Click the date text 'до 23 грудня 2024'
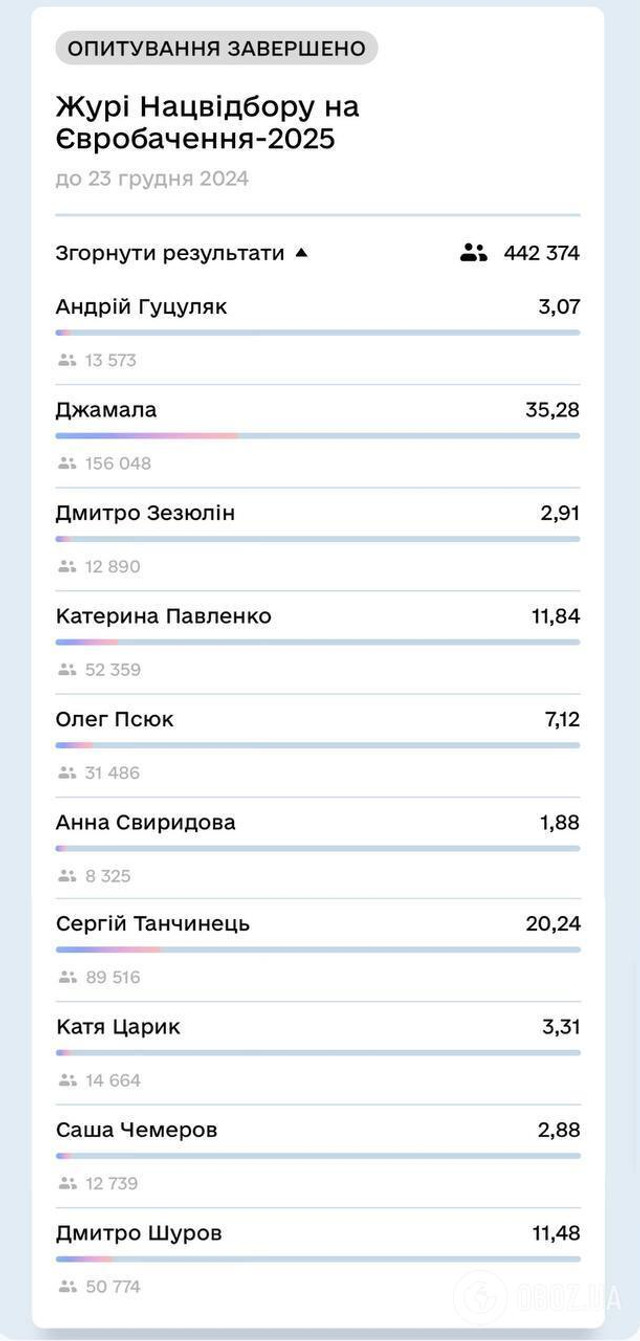 (151, 178)
